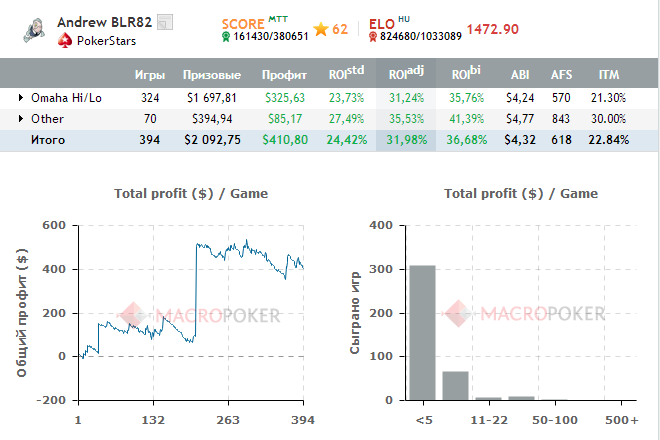
Task: Click the ELO HU rating label
Action: point(388,21)
